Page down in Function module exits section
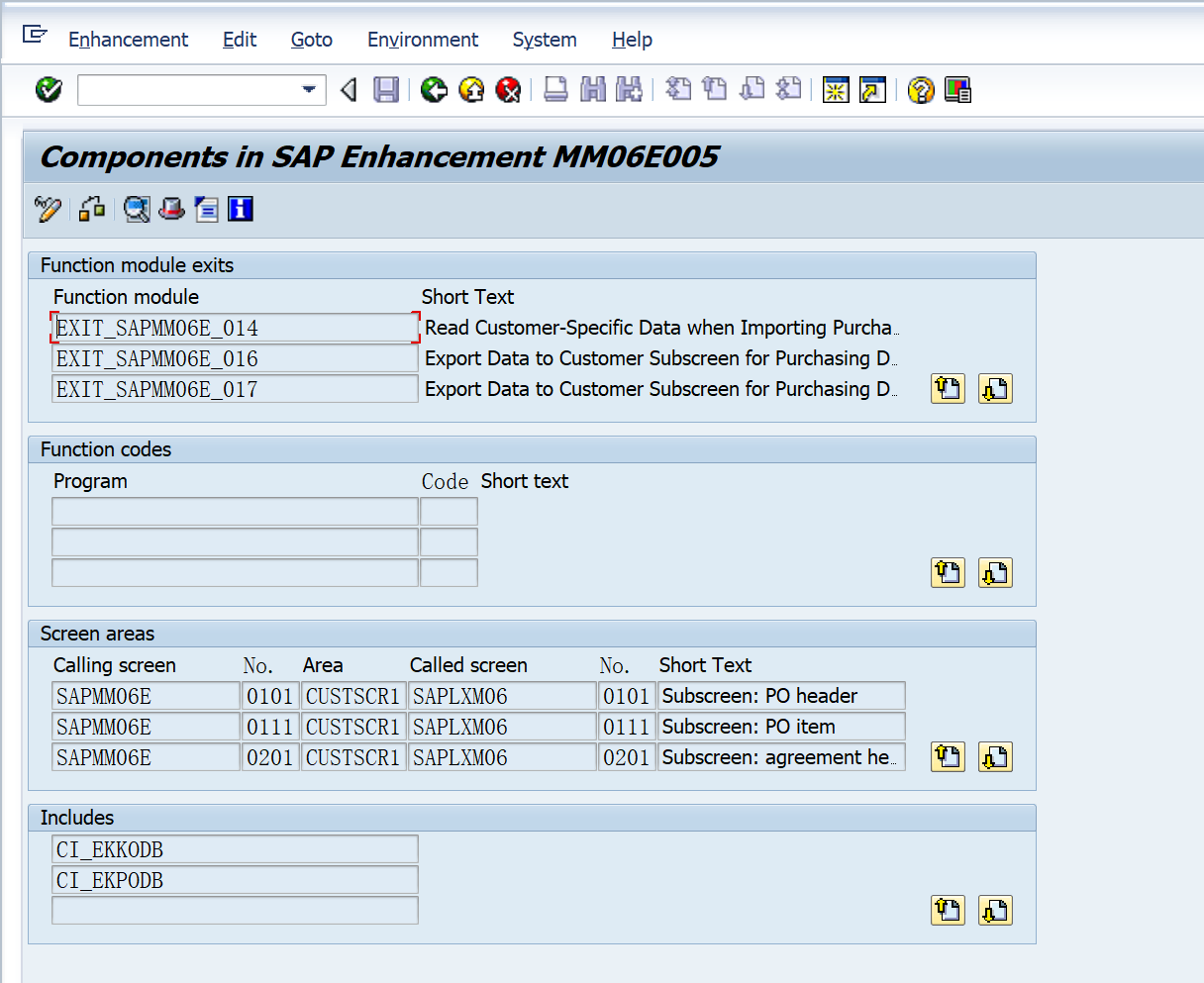The image size is (1204, 983). pos(995,389)
